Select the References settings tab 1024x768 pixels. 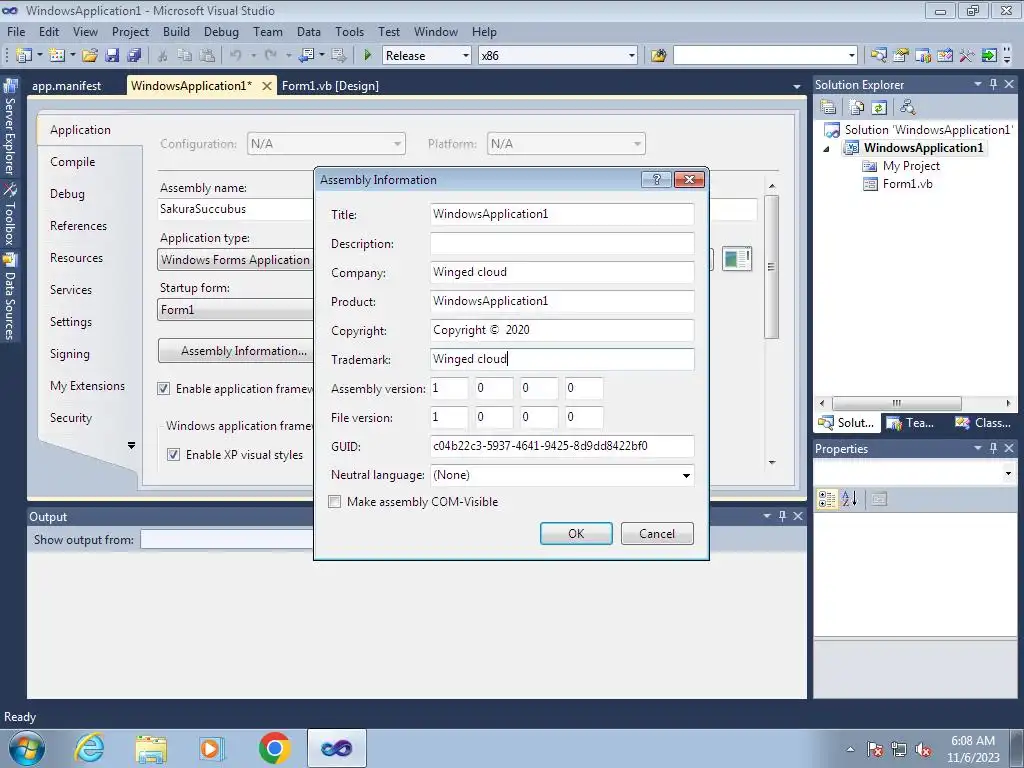coord(78,226)
